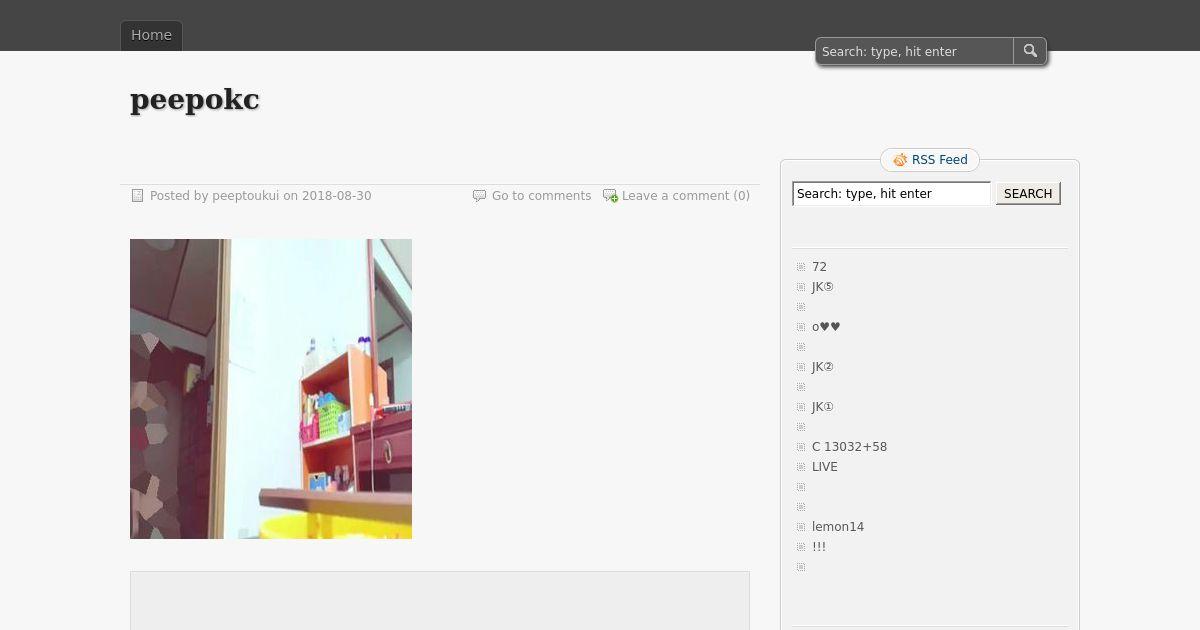
Task: Open sidebar entry JK②
Action: [x=822, y=367]
